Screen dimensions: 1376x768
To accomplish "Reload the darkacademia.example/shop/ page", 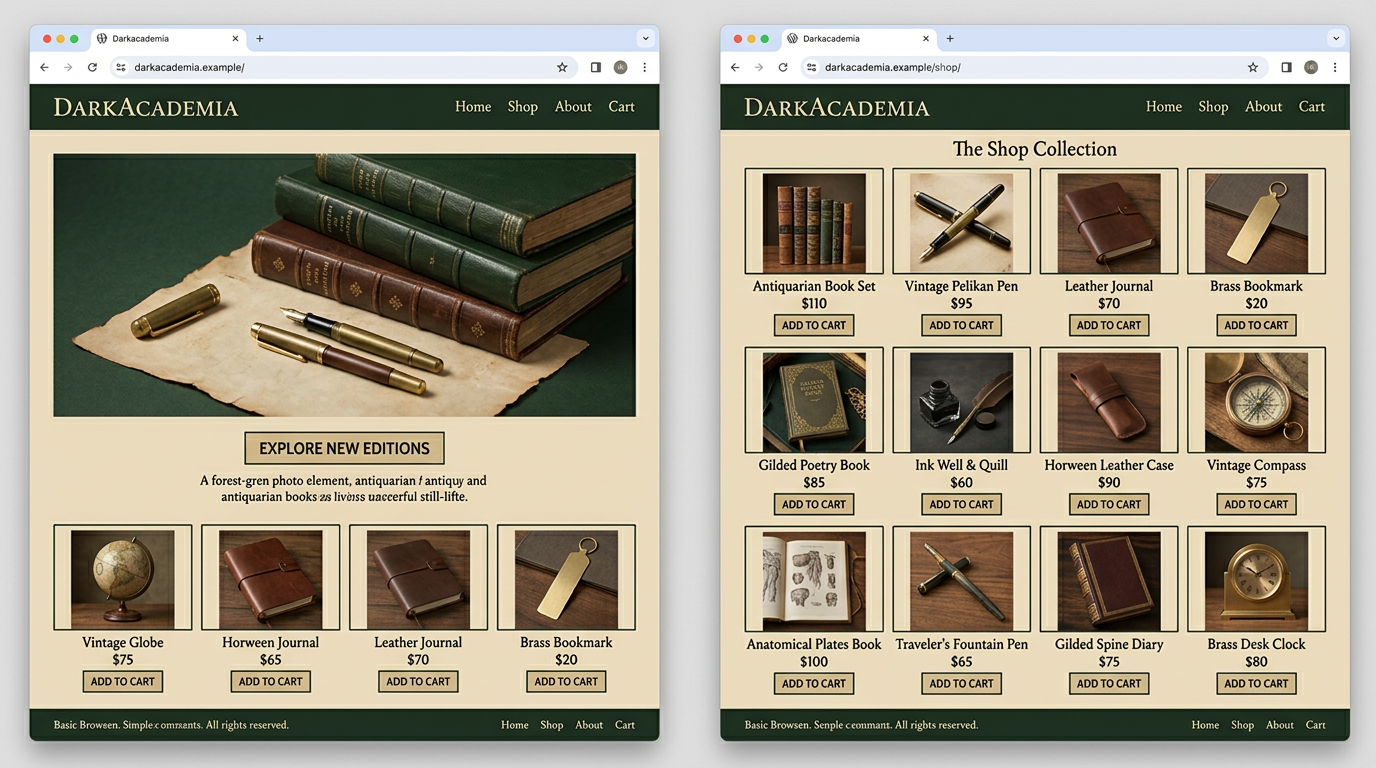I will point(783,67).
